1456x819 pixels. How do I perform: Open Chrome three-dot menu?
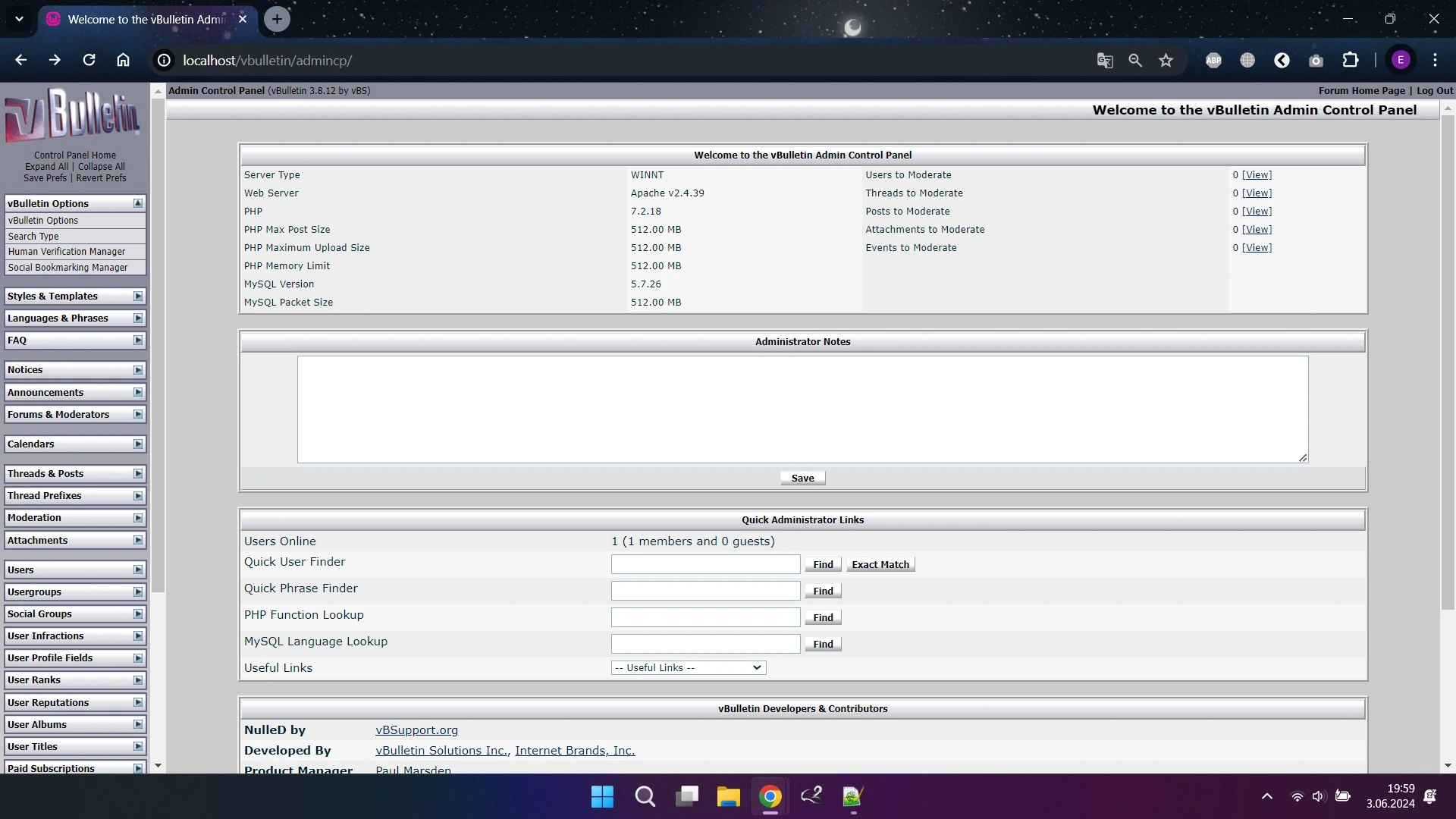[x=1435, y=60]
